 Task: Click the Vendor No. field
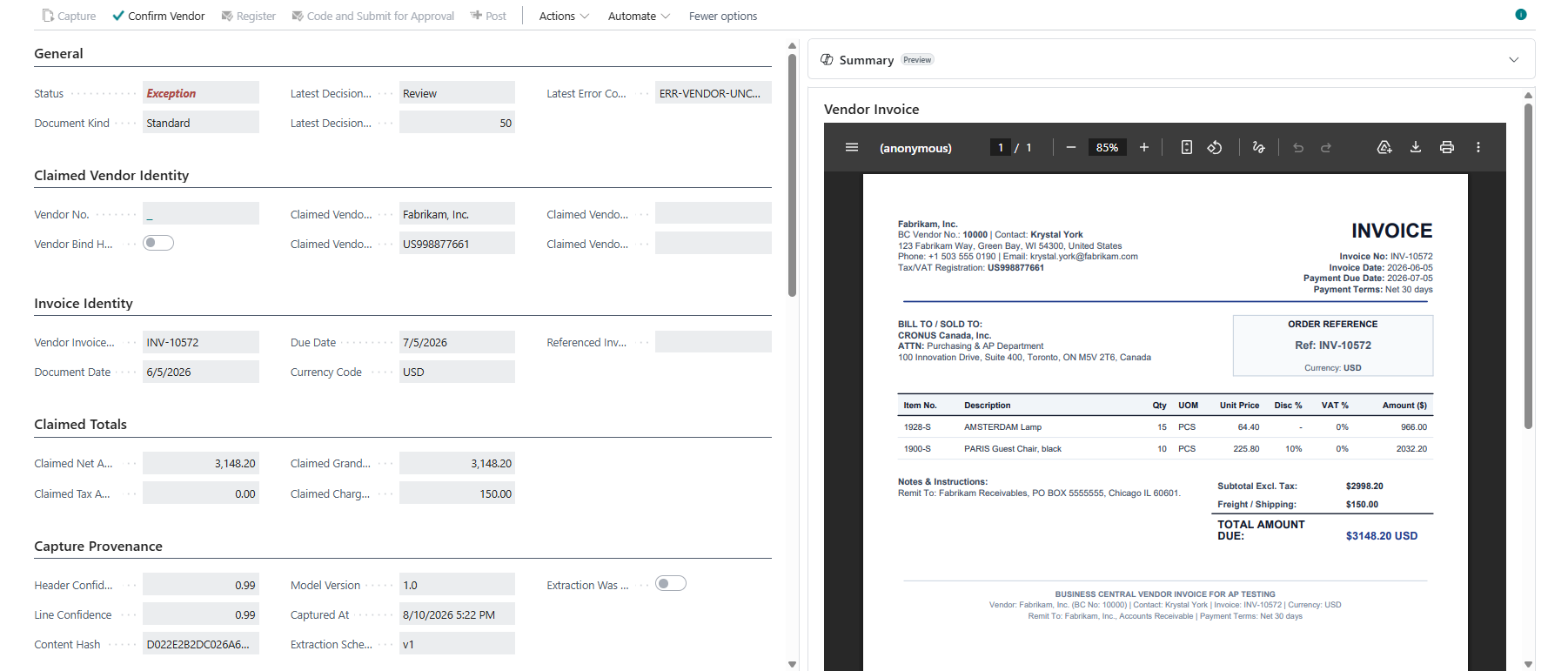pyautogui.click(x=201, y=214)
